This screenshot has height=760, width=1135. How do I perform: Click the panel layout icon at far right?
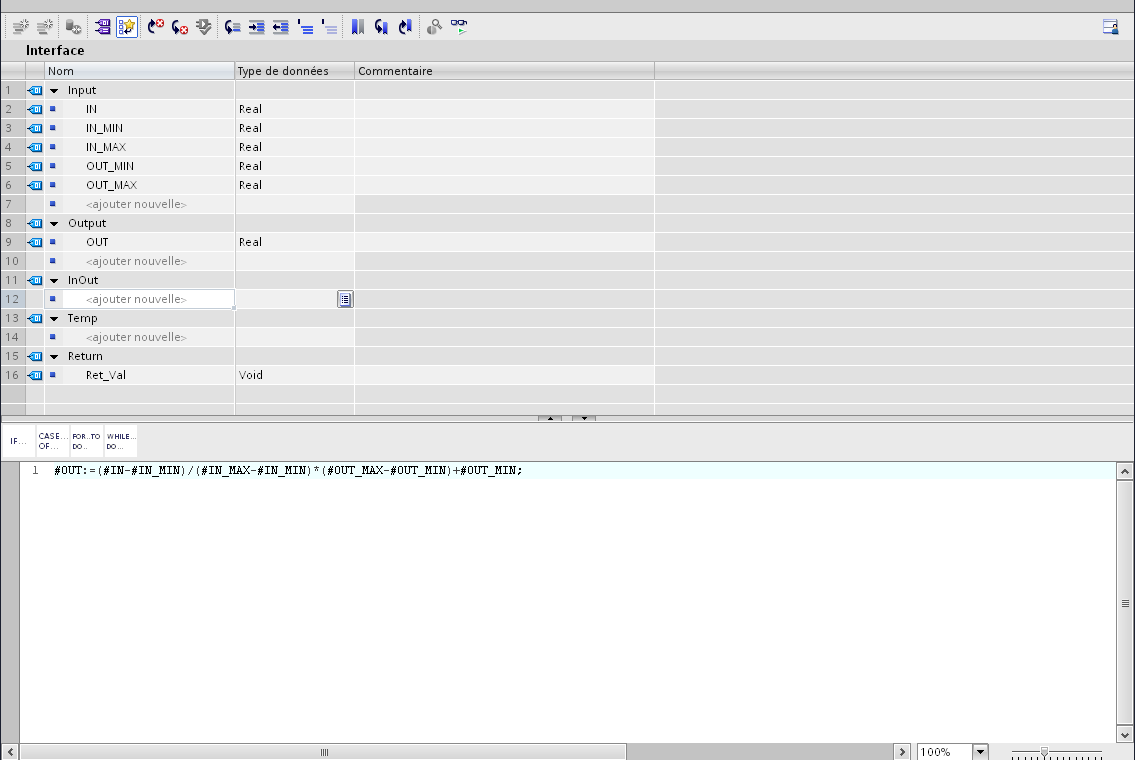1110,27
